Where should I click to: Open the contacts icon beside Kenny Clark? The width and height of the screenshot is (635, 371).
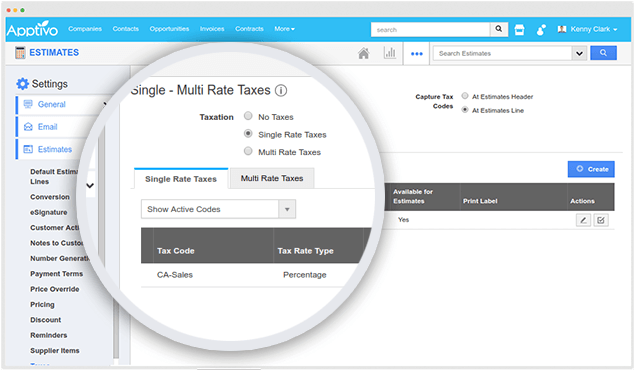[x=541, y=30]
